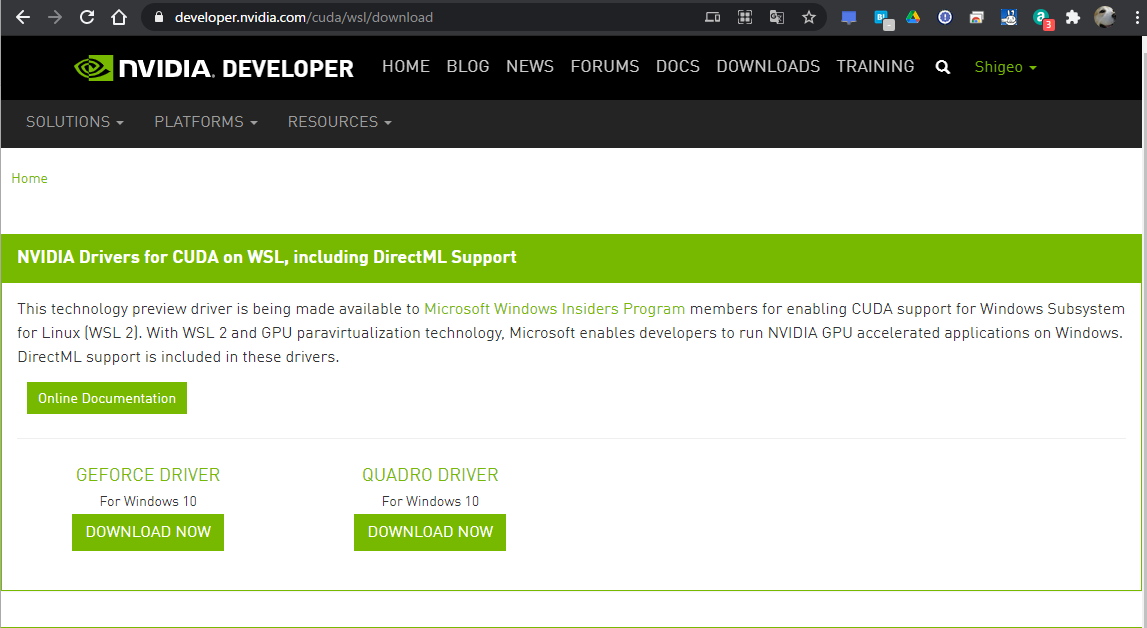Open Microsoft Windows Insiders Program link
1147x628 pixels.
[554, 309]
